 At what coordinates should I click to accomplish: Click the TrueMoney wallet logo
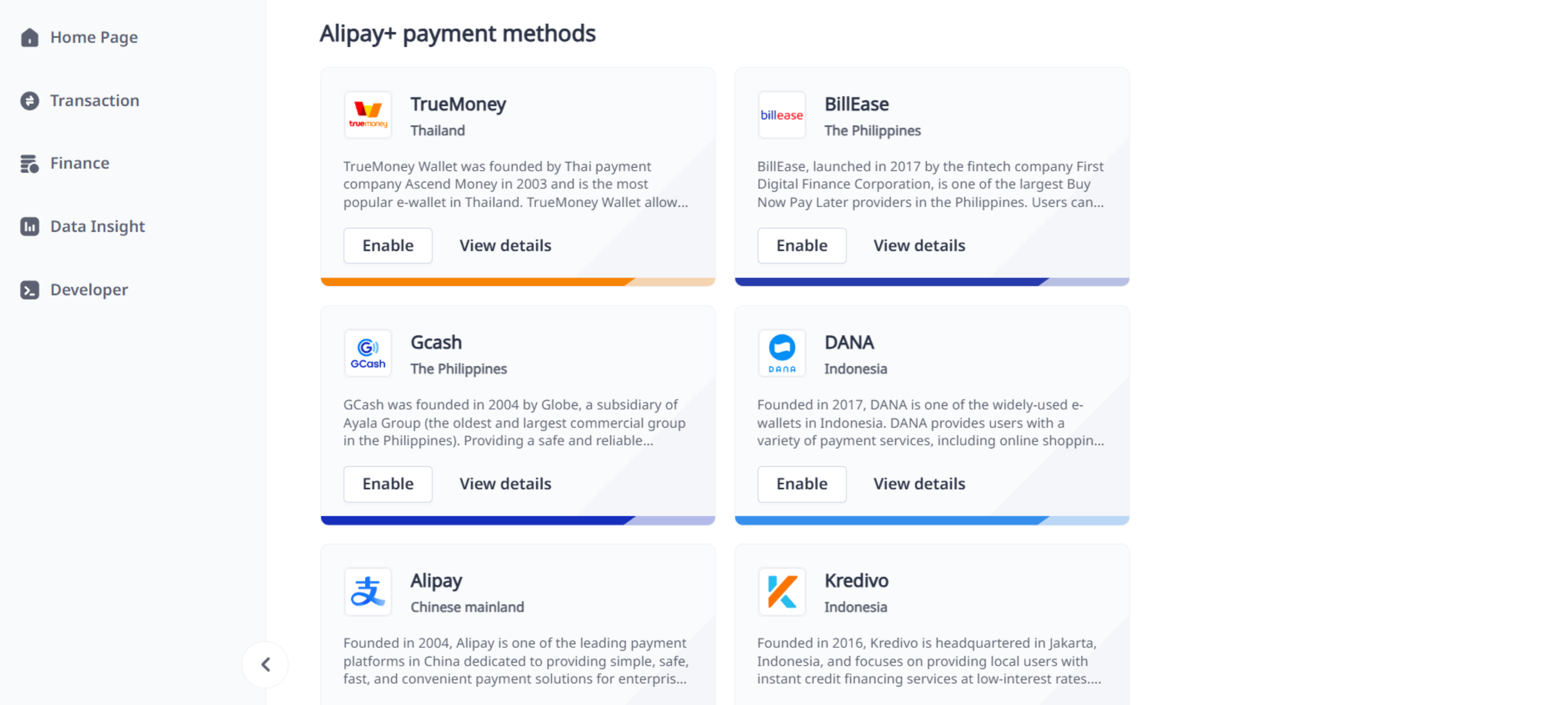pos(368,114)
